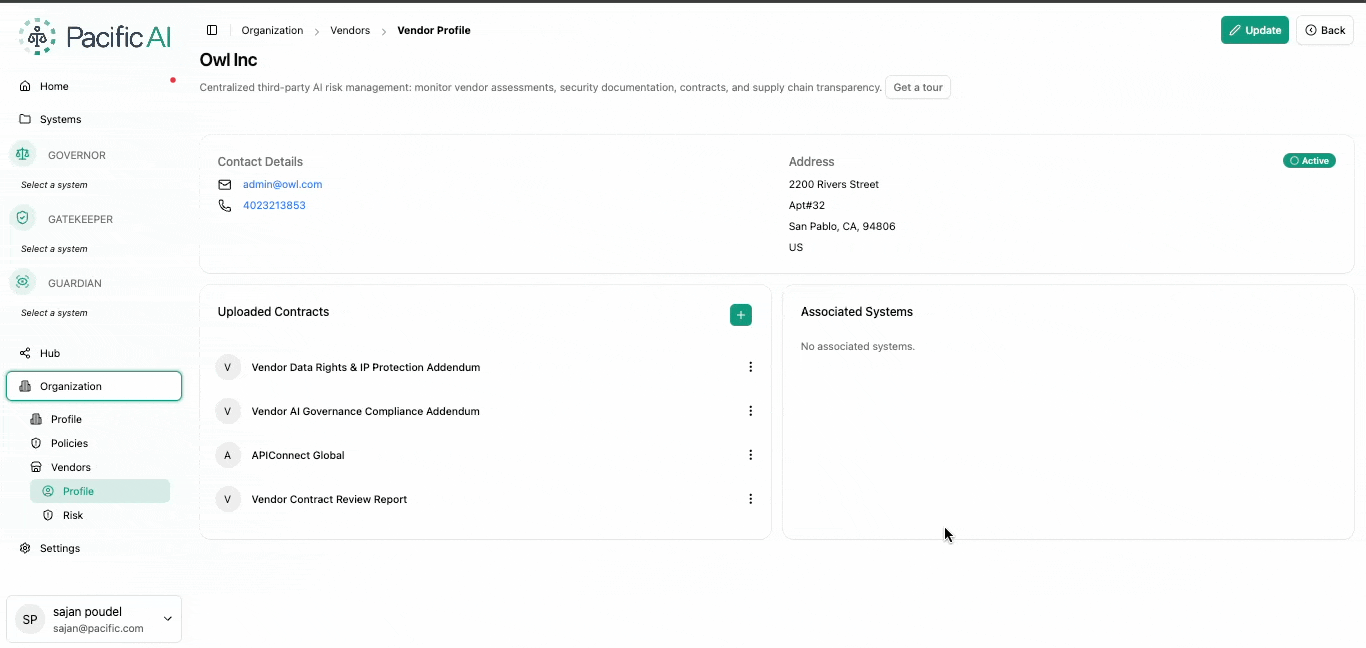The height and width of the screenshot is (648, 1366).
Task: Click the red notification dot near Home
Action: click(x=173, y=80)
